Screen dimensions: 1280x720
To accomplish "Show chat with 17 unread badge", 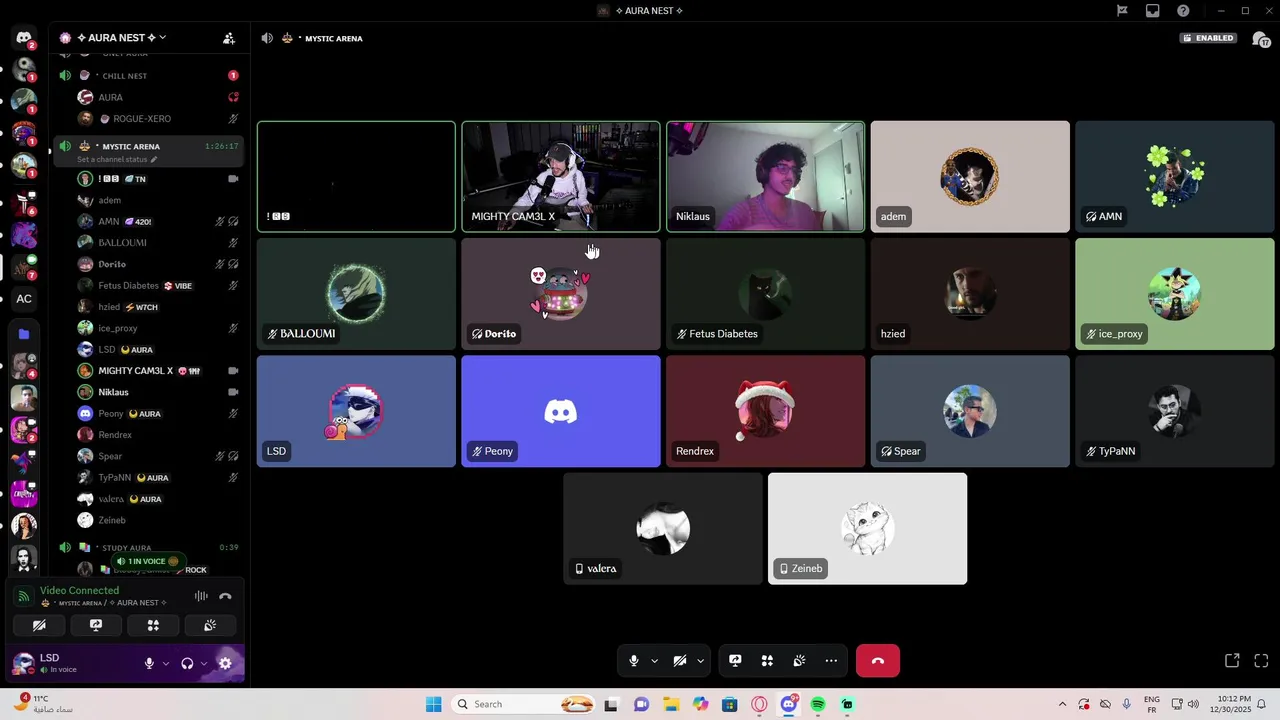I will (1262, 39).
